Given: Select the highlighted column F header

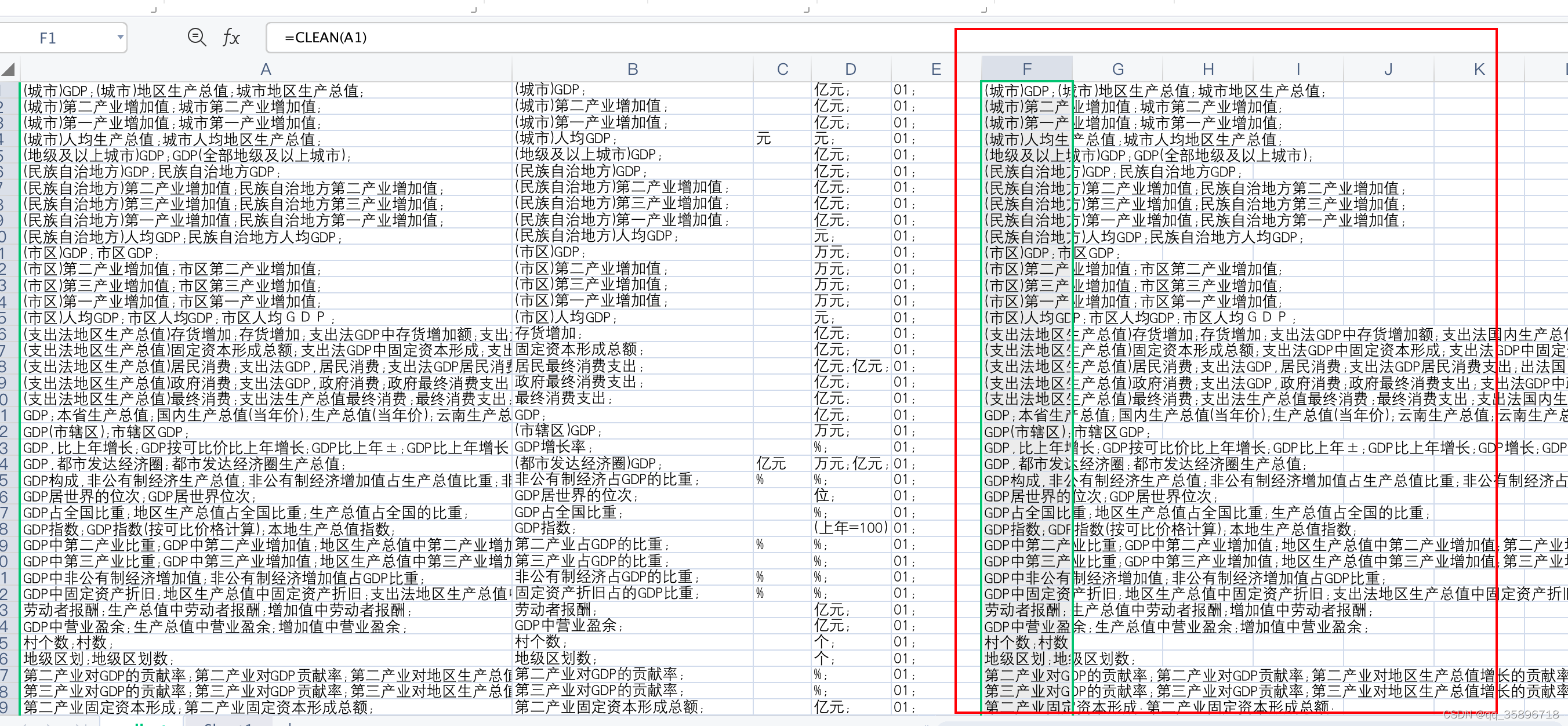Looking at the screenshot, I should [x=1026, y=70].
